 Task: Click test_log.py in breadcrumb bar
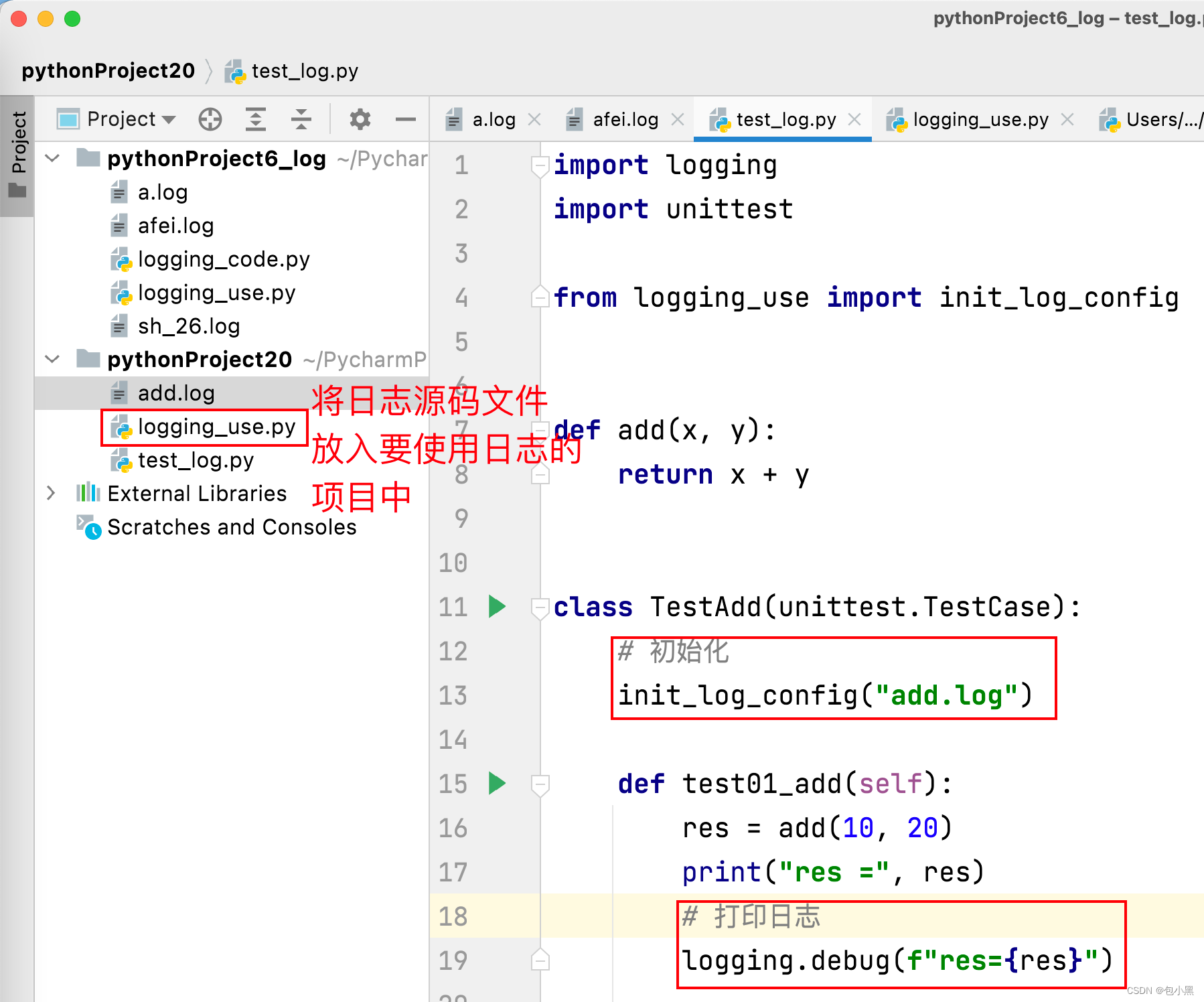292,70
